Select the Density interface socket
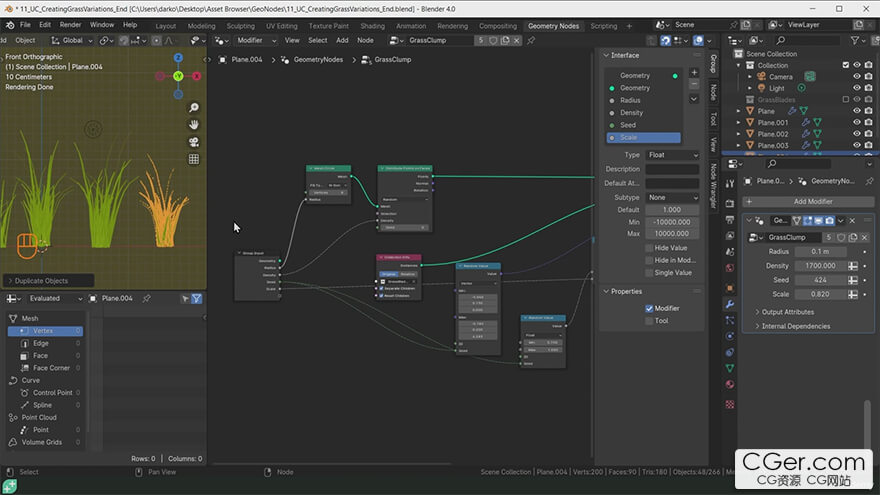This screenshot has width=880, height=495. [644, 113]
